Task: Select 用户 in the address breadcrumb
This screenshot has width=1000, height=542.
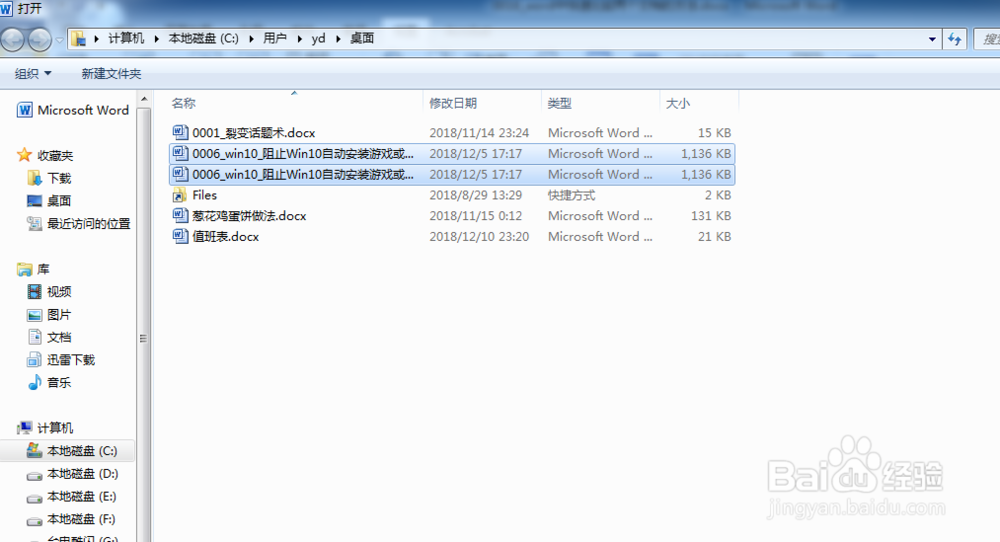Action: 275,38
